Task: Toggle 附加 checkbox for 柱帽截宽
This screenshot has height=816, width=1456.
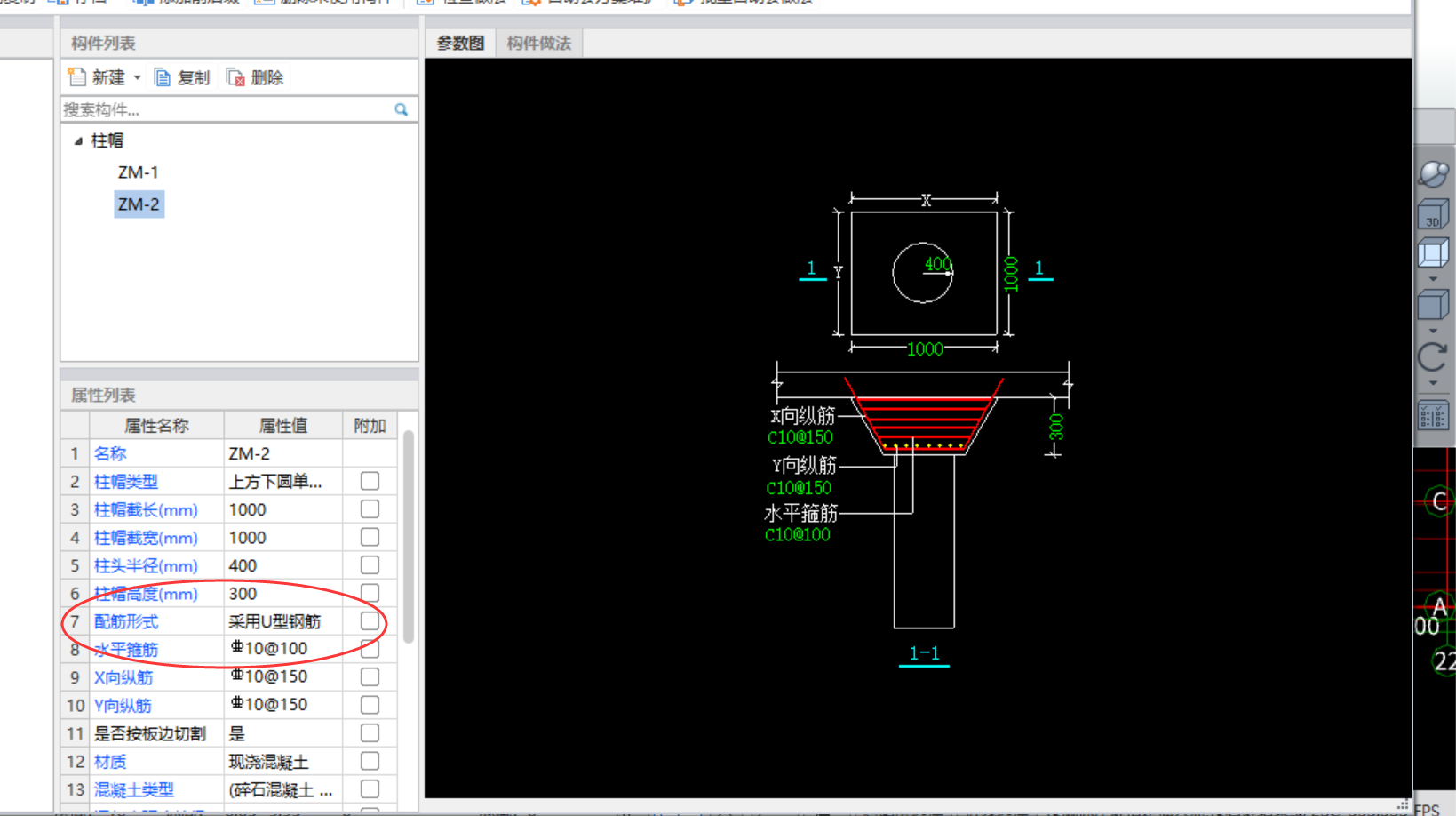Action: 370,537
